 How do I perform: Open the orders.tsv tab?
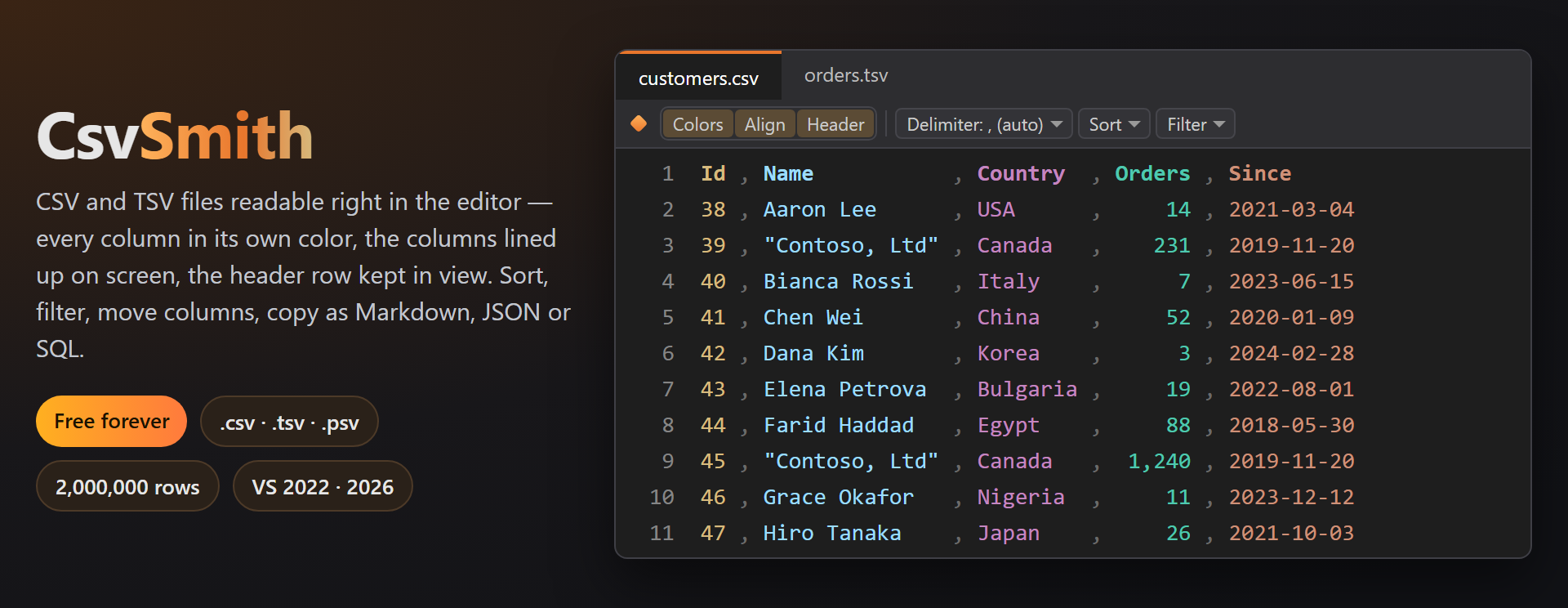846,75
